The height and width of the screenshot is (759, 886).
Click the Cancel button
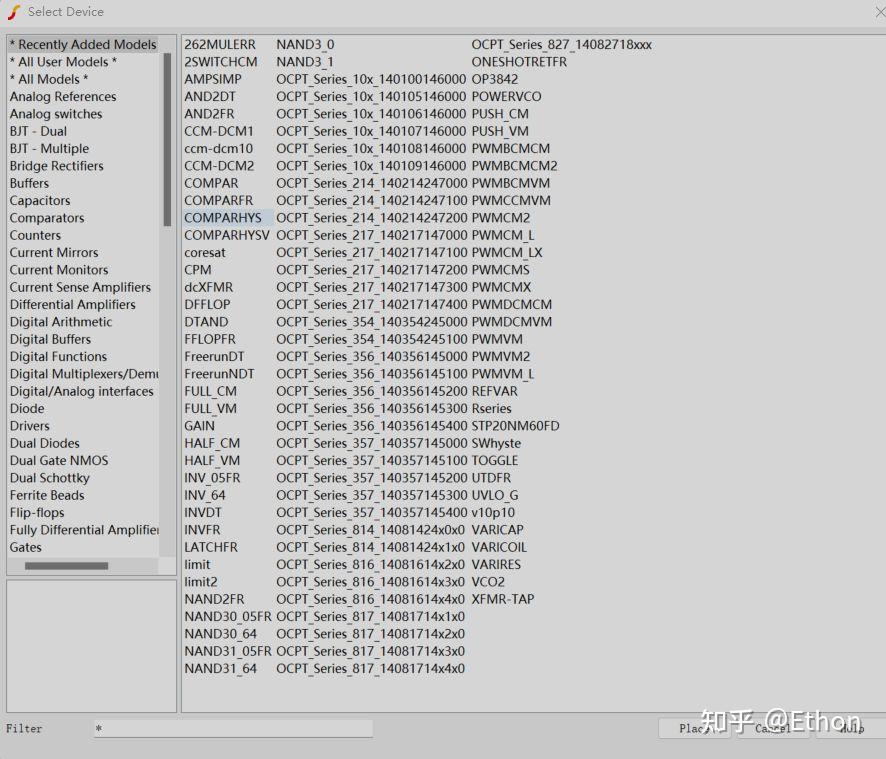click(773, 728)
